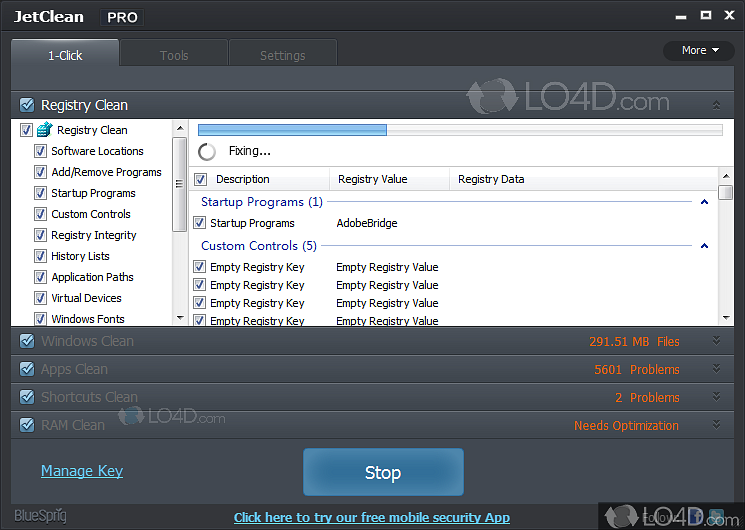This screenshot has width=745, height=530.
Task: Click the PRO edition badge
Action: click(122, 17)
